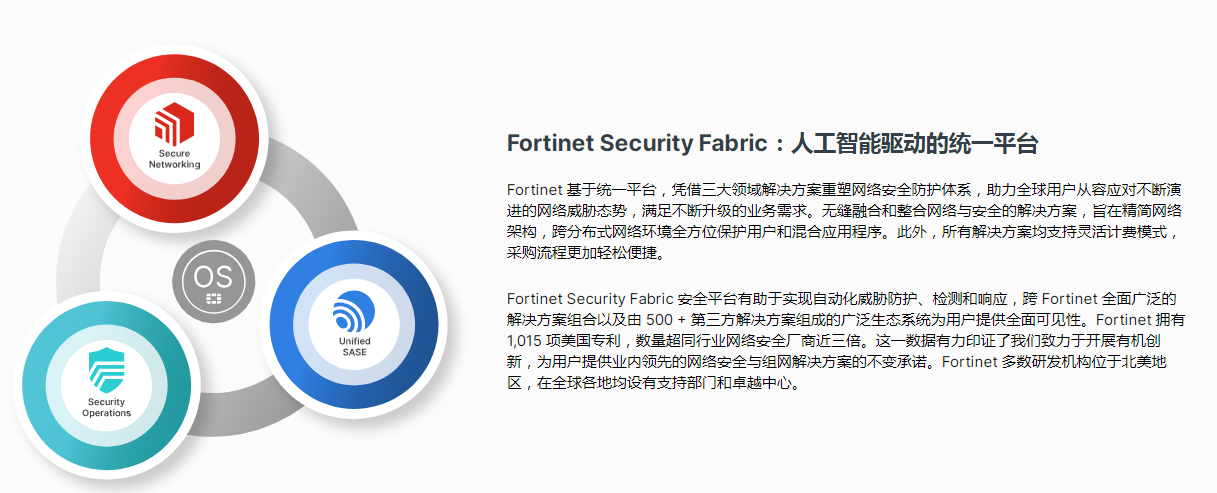Click the teal Security Operations shield icon

click(x=106, y=369)
